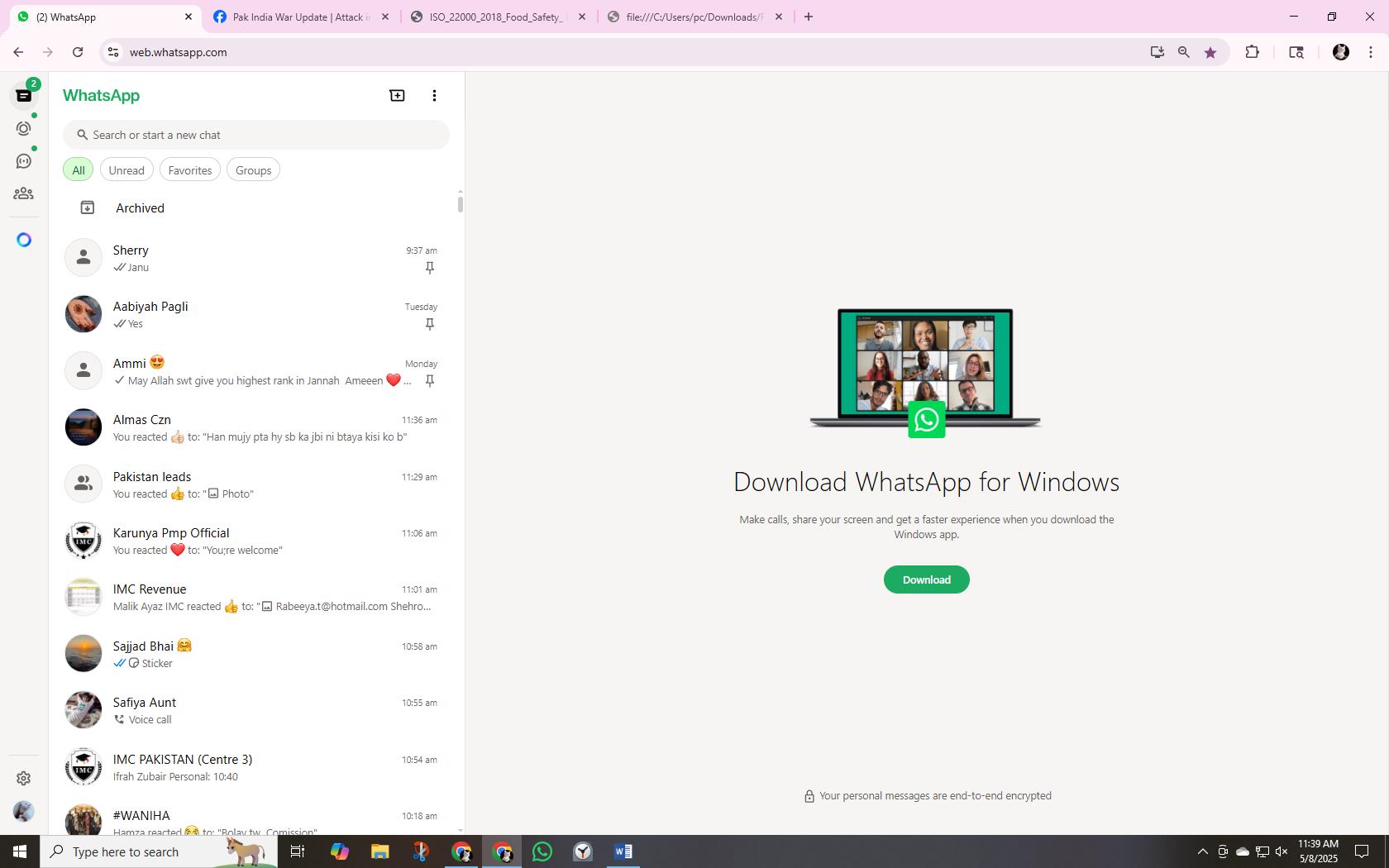Open the Meta AI circle icon

[24, 240]
